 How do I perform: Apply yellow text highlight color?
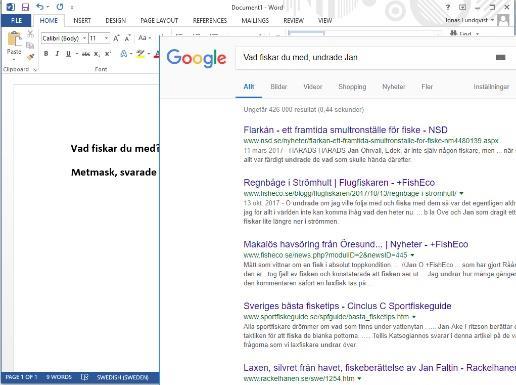point(140,54)
